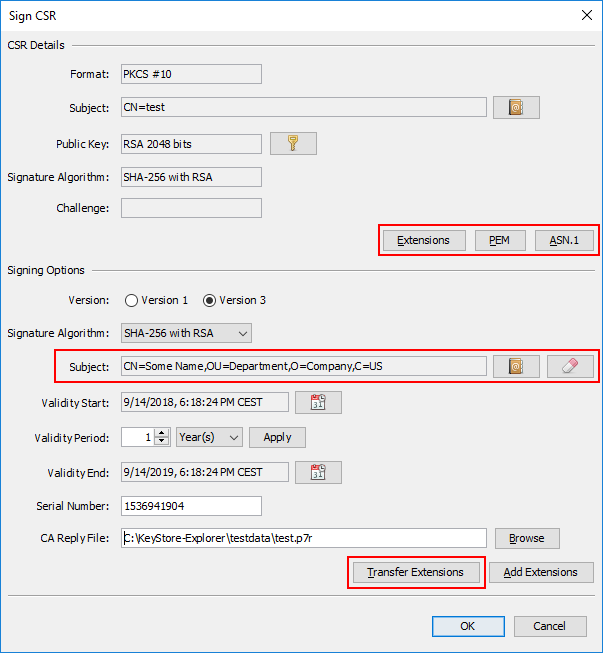The image size is (603, 653).
Task: Click Transfer Extensions button
Action: pos(415,572)
